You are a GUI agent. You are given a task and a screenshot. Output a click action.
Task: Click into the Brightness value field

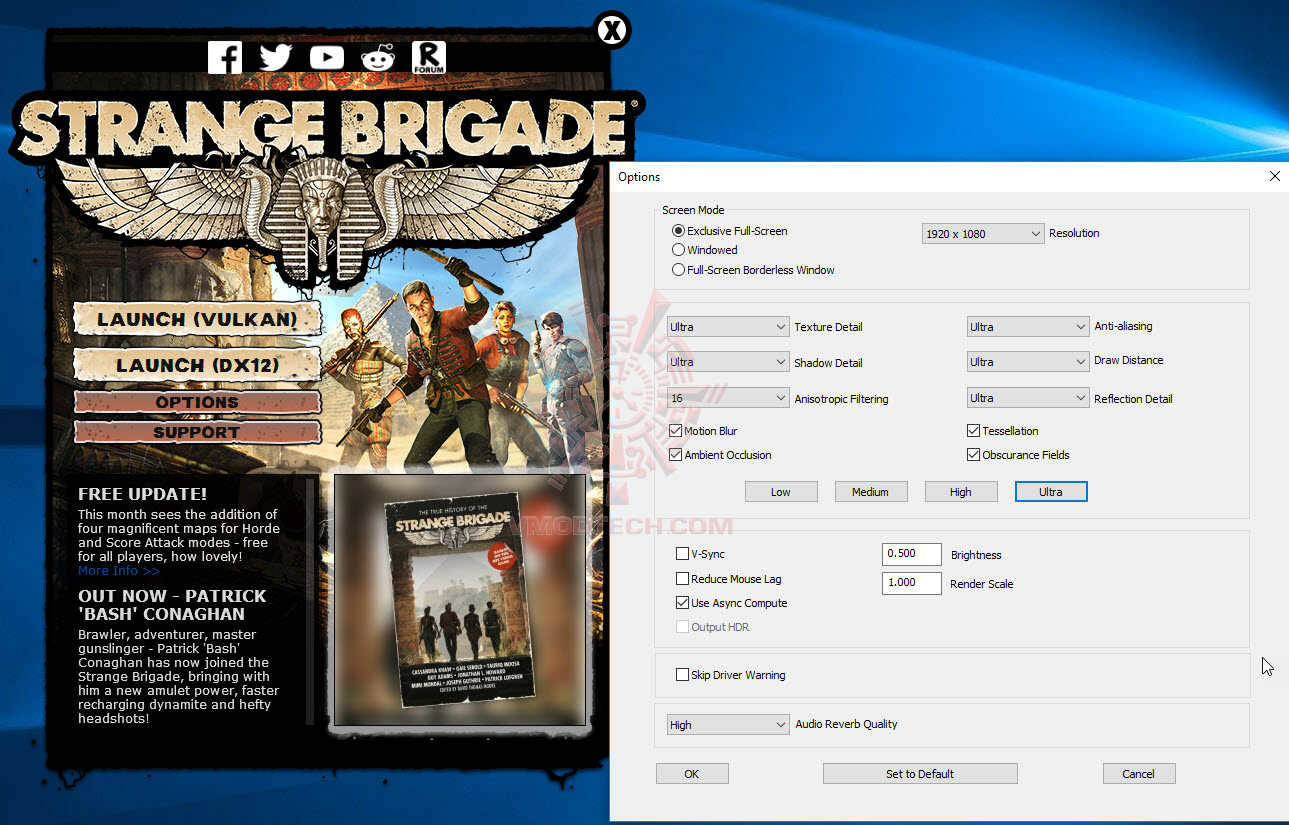(912, 554)
